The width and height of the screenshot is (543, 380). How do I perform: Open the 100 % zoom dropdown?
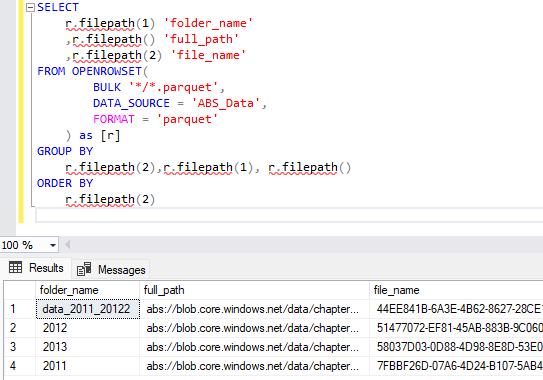point(53,245)
